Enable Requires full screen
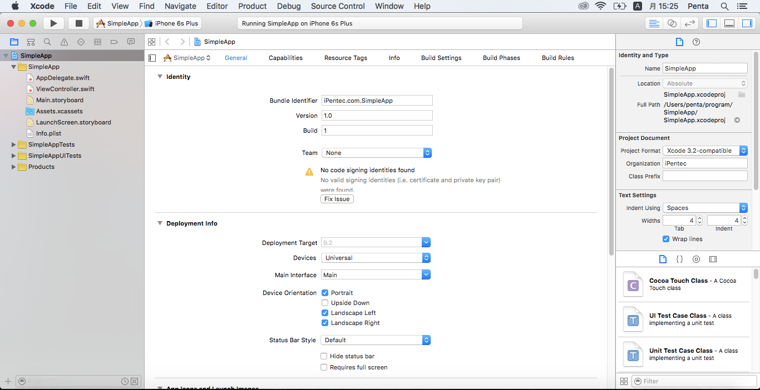The image size is (760, 390). [x=324, y=367]
